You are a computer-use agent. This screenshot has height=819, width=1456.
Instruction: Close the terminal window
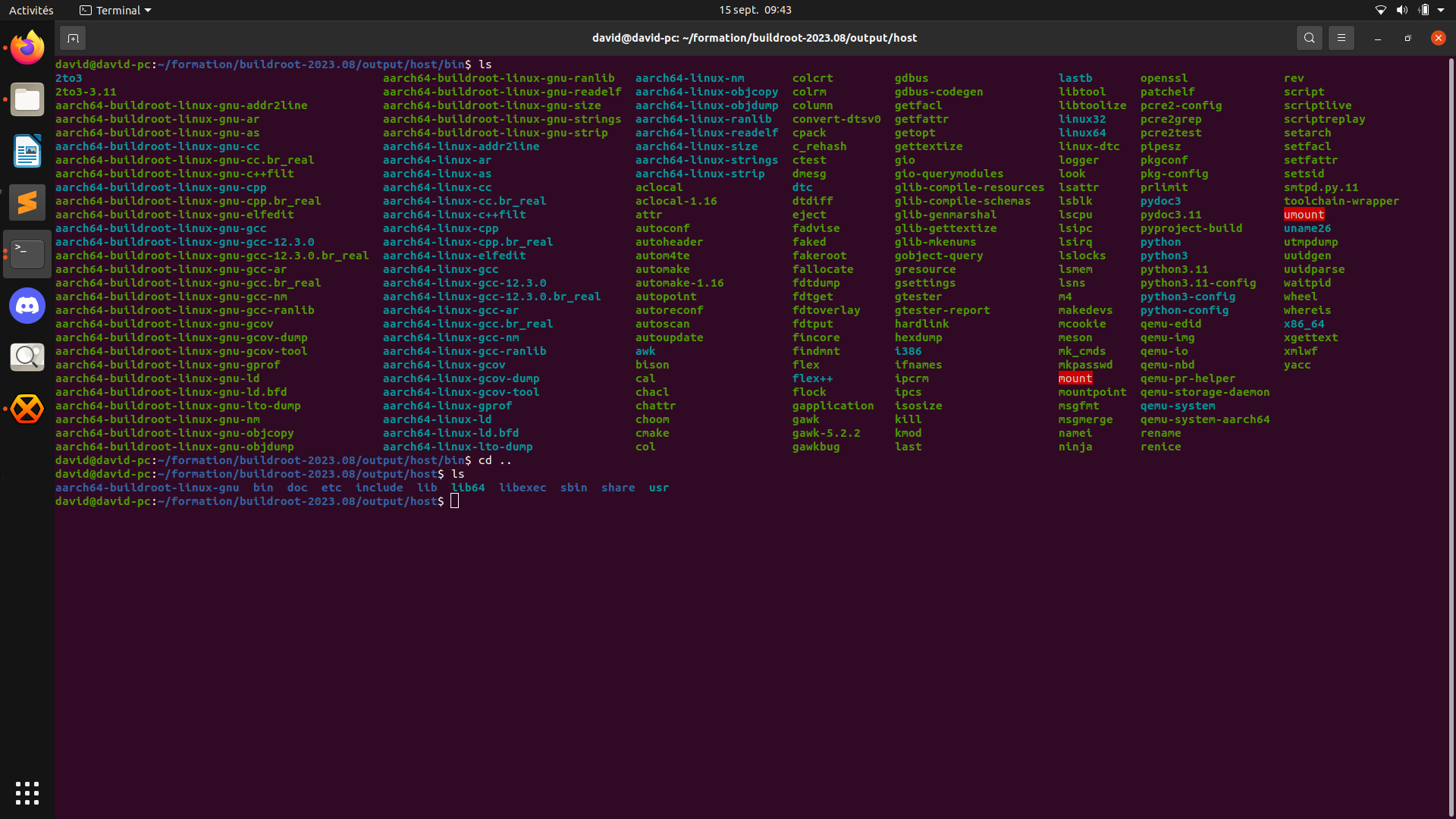(x=1438, y=38)
